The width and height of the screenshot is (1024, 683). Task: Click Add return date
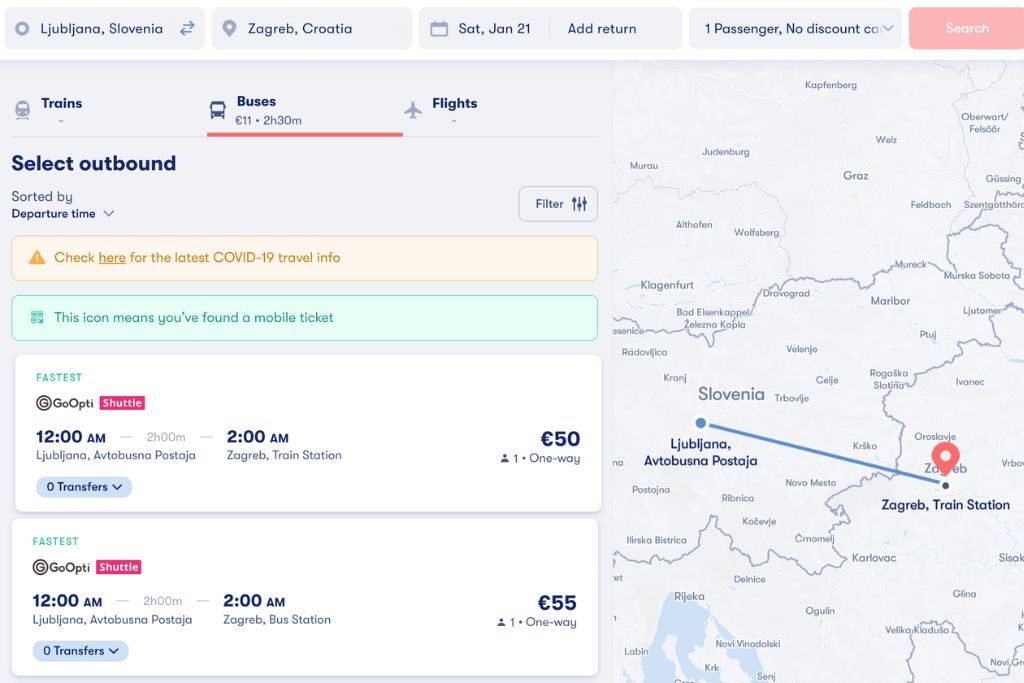click(601, 29)
